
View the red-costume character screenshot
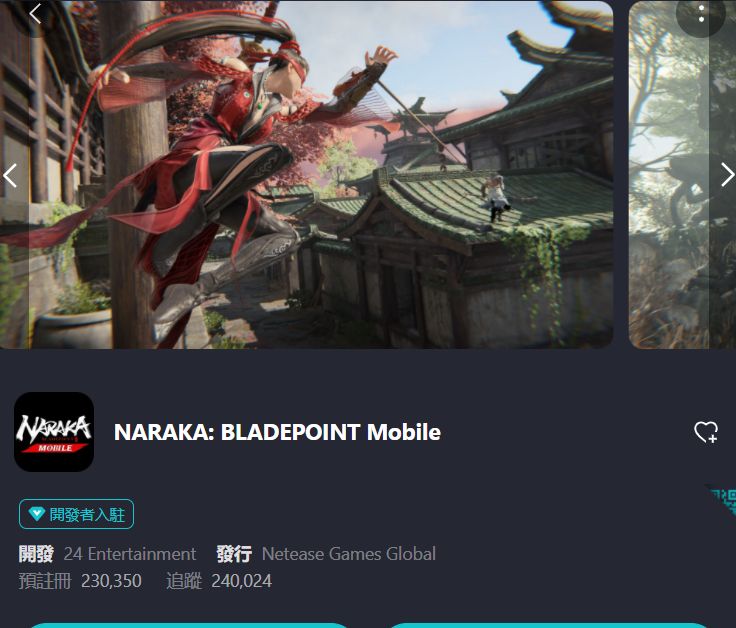click(307, 175)
